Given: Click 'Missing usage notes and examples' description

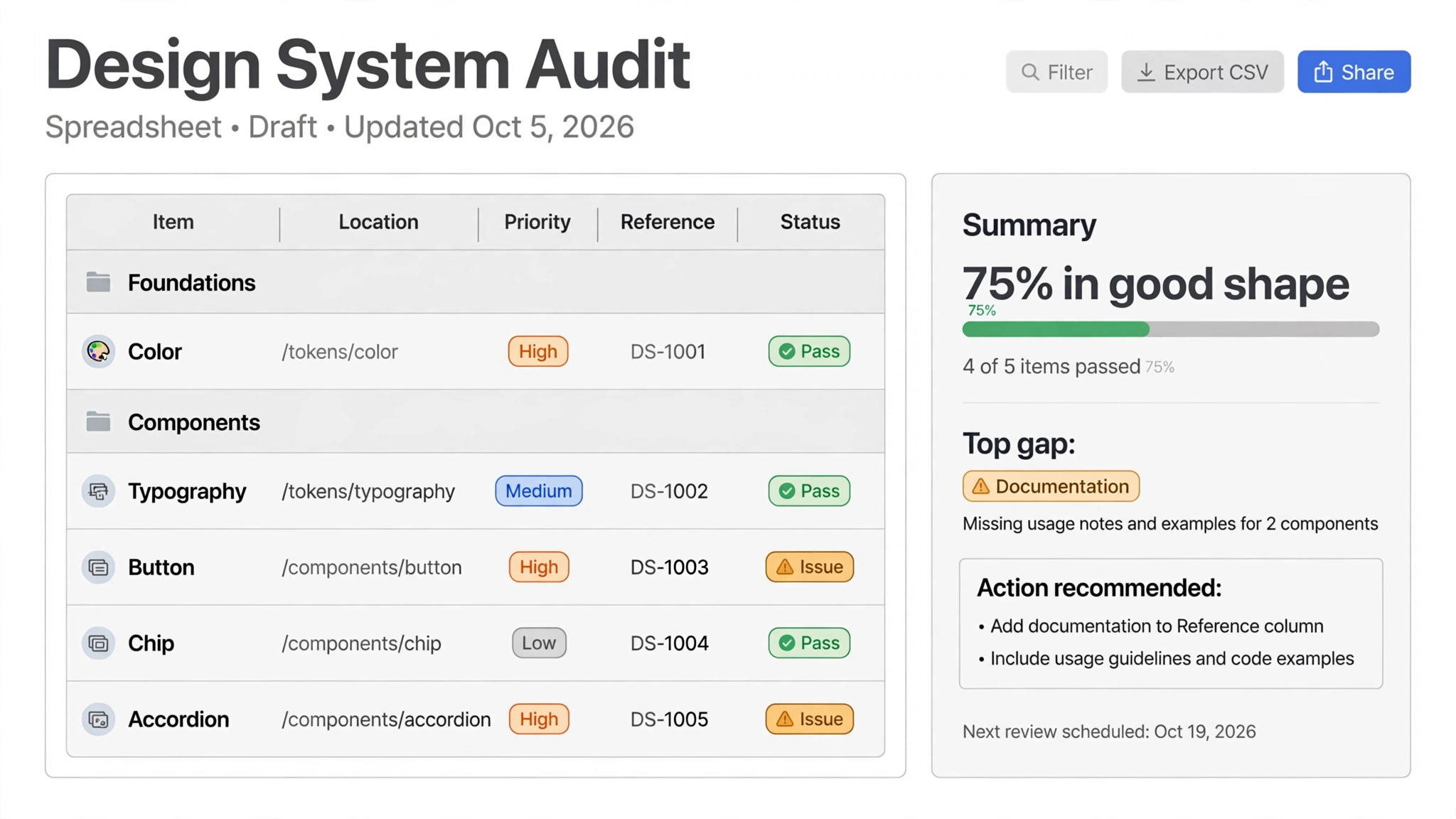Looking at the screenshot, I should (1170, 524).
